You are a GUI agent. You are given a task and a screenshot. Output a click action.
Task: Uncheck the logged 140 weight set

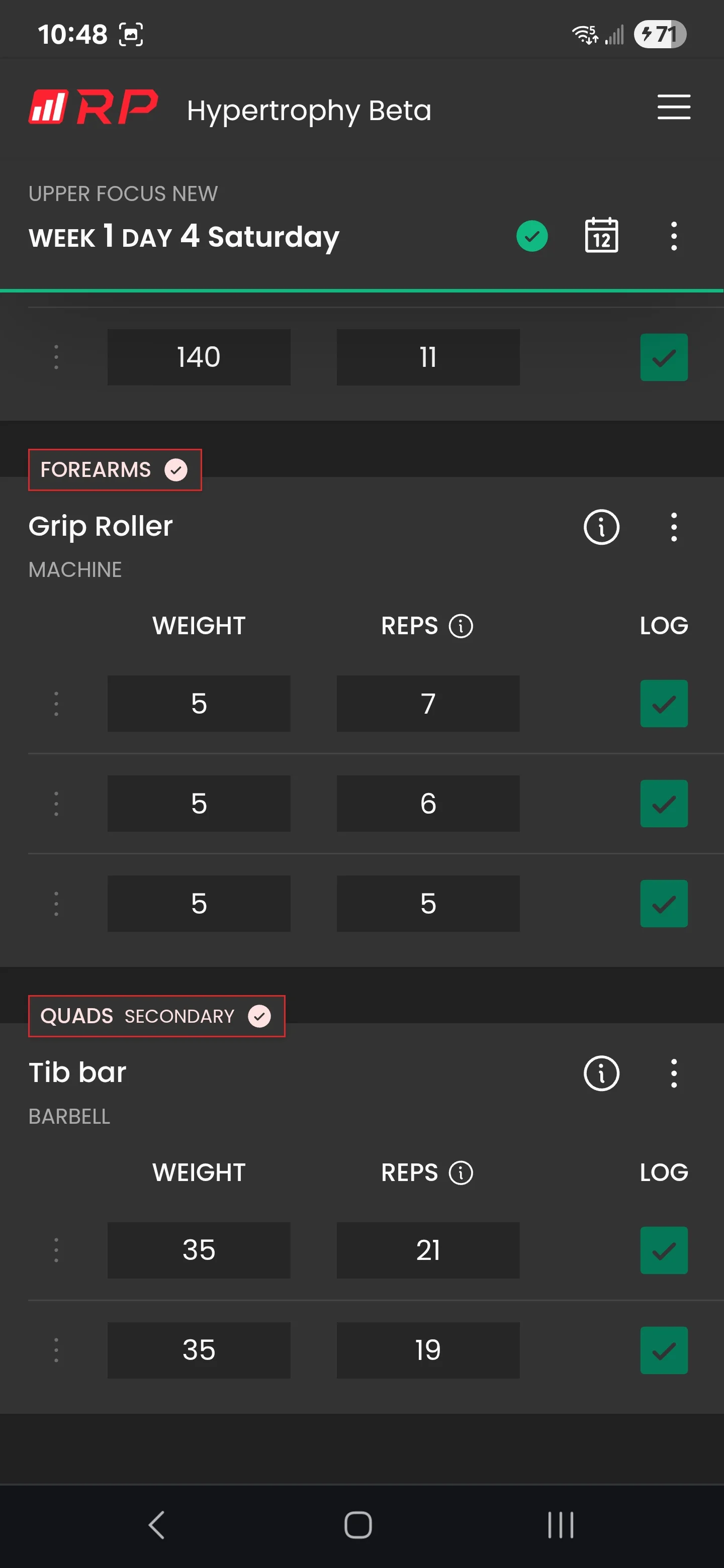(x=664, y=357)
